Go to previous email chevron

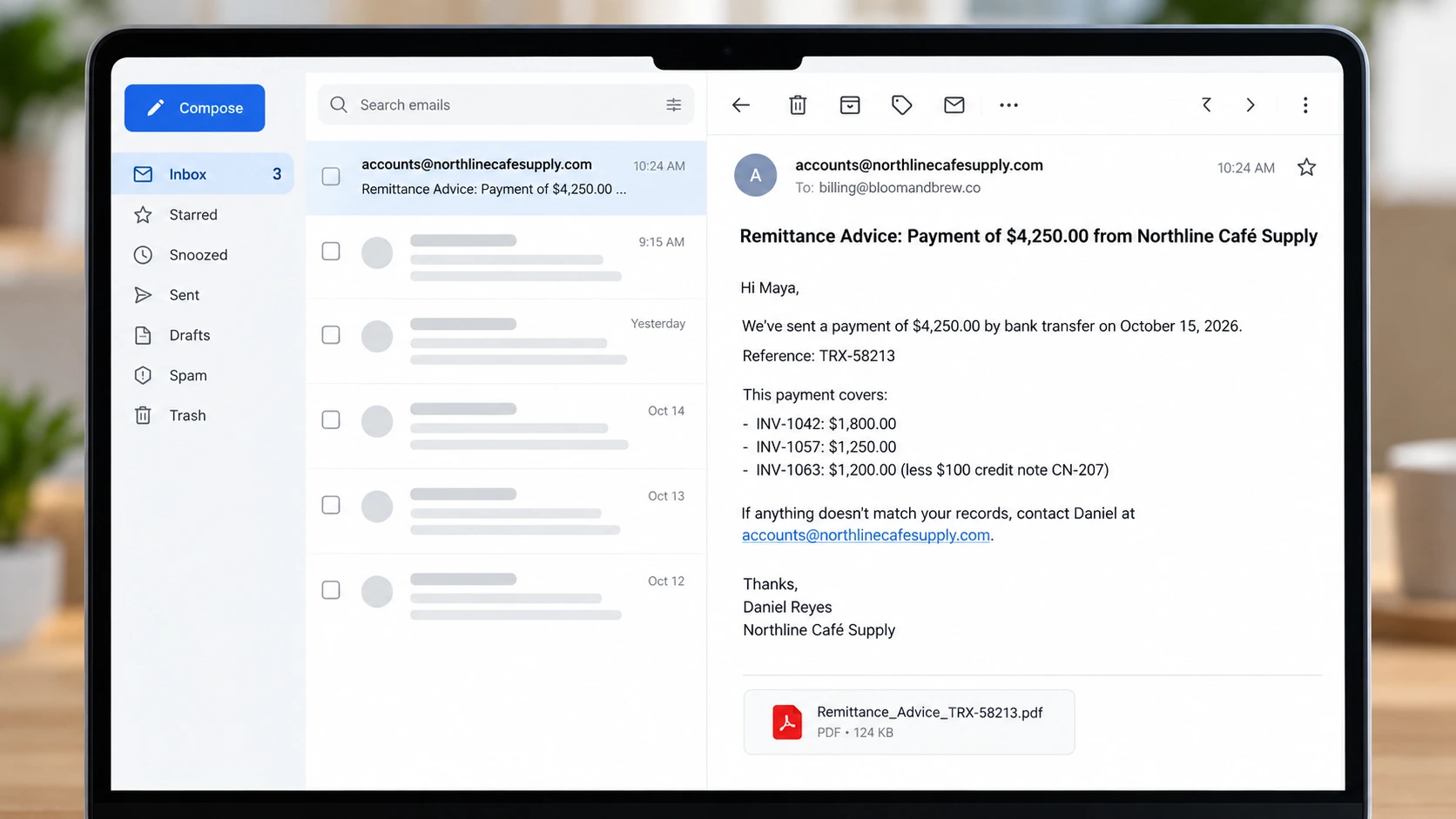click(x=1207, y=105)
